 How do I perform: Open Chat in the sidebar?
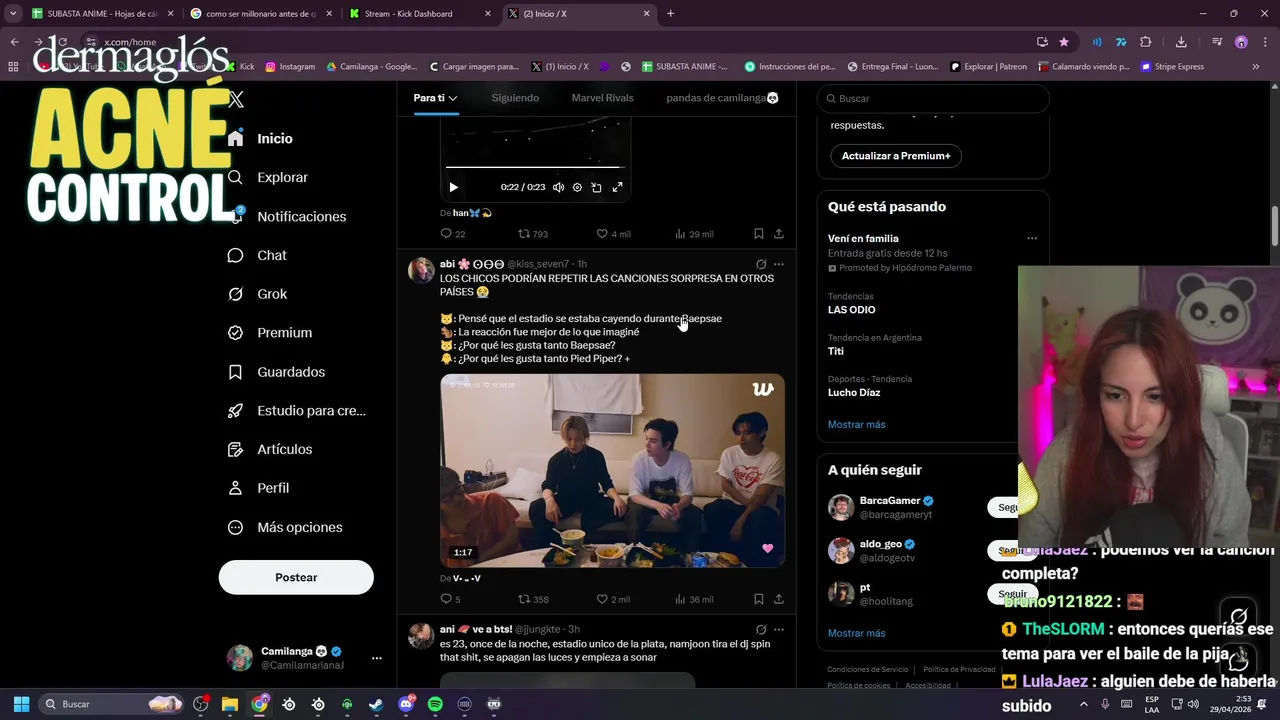(257, 255)
